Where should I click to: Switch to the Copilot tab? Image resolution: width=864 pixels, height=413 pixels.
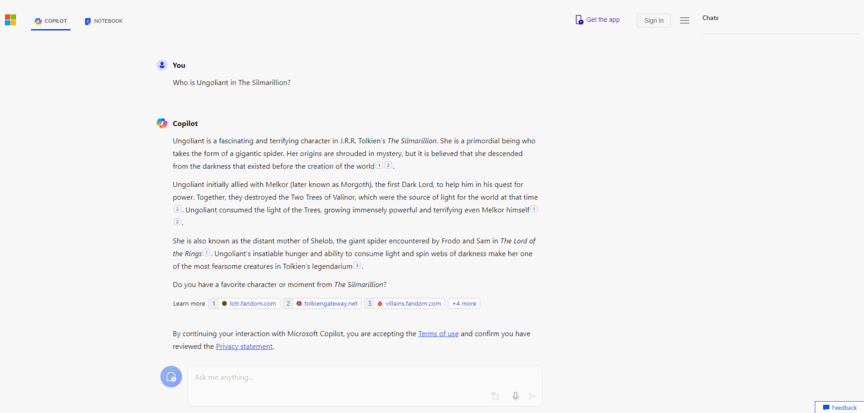click(51, 21)
